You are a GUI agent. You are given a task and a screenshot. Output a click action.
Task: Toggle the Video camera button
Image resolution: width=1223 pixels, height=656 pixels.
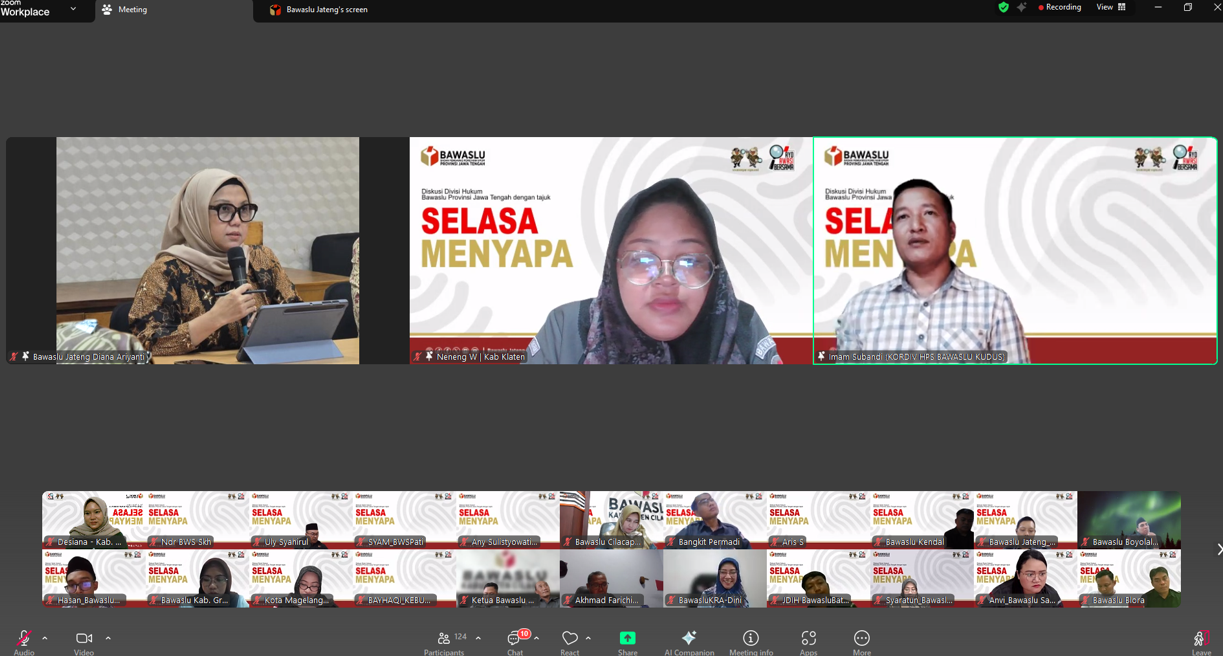(84, 639)
